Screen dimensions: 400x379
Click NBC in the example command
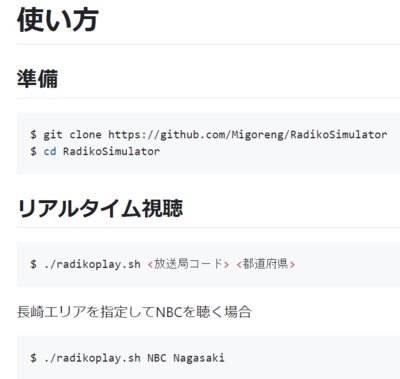pos(157,358)
